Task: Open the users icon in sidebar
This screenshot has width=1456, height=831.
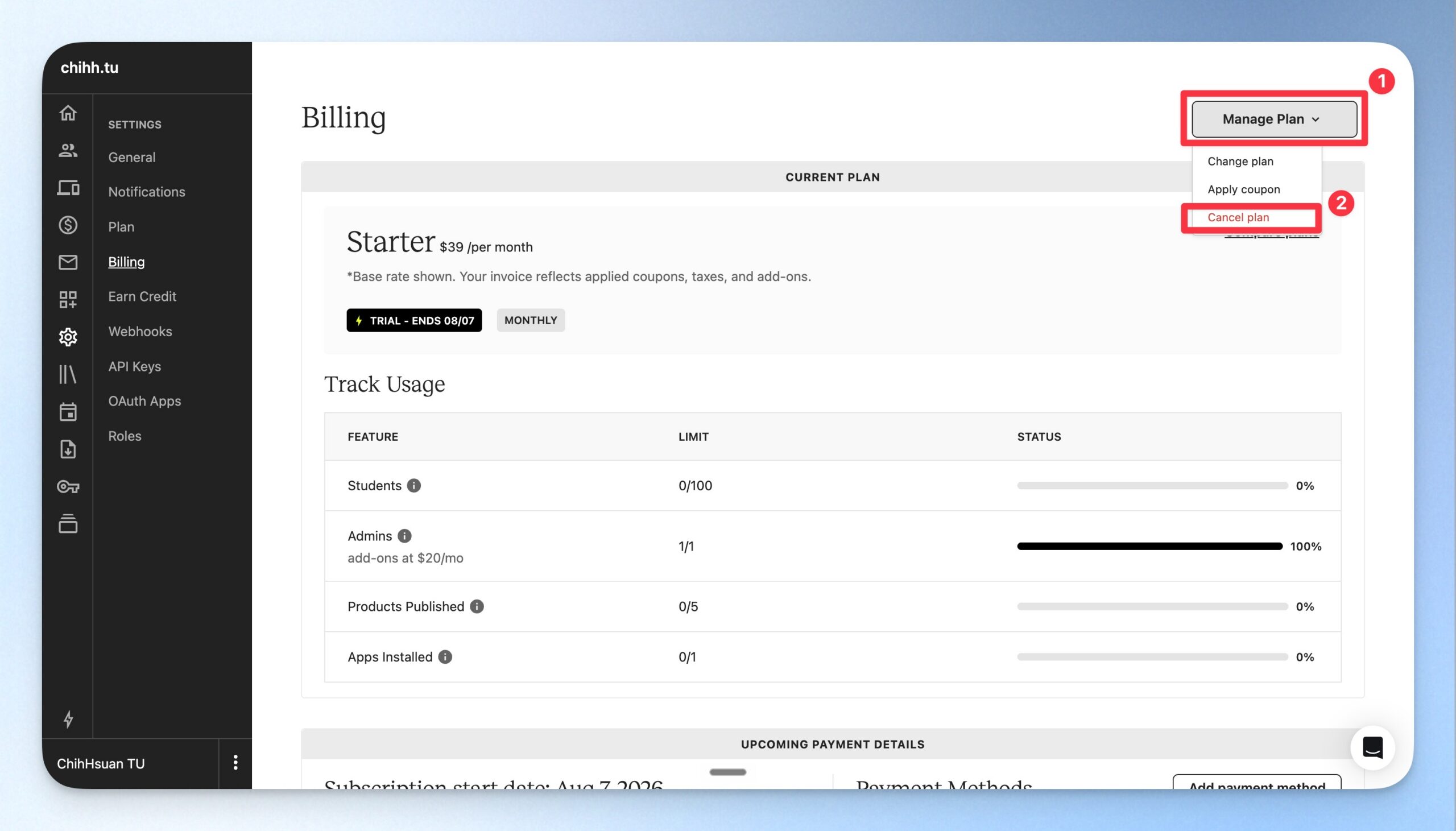Action: click(x=68, y=150)
